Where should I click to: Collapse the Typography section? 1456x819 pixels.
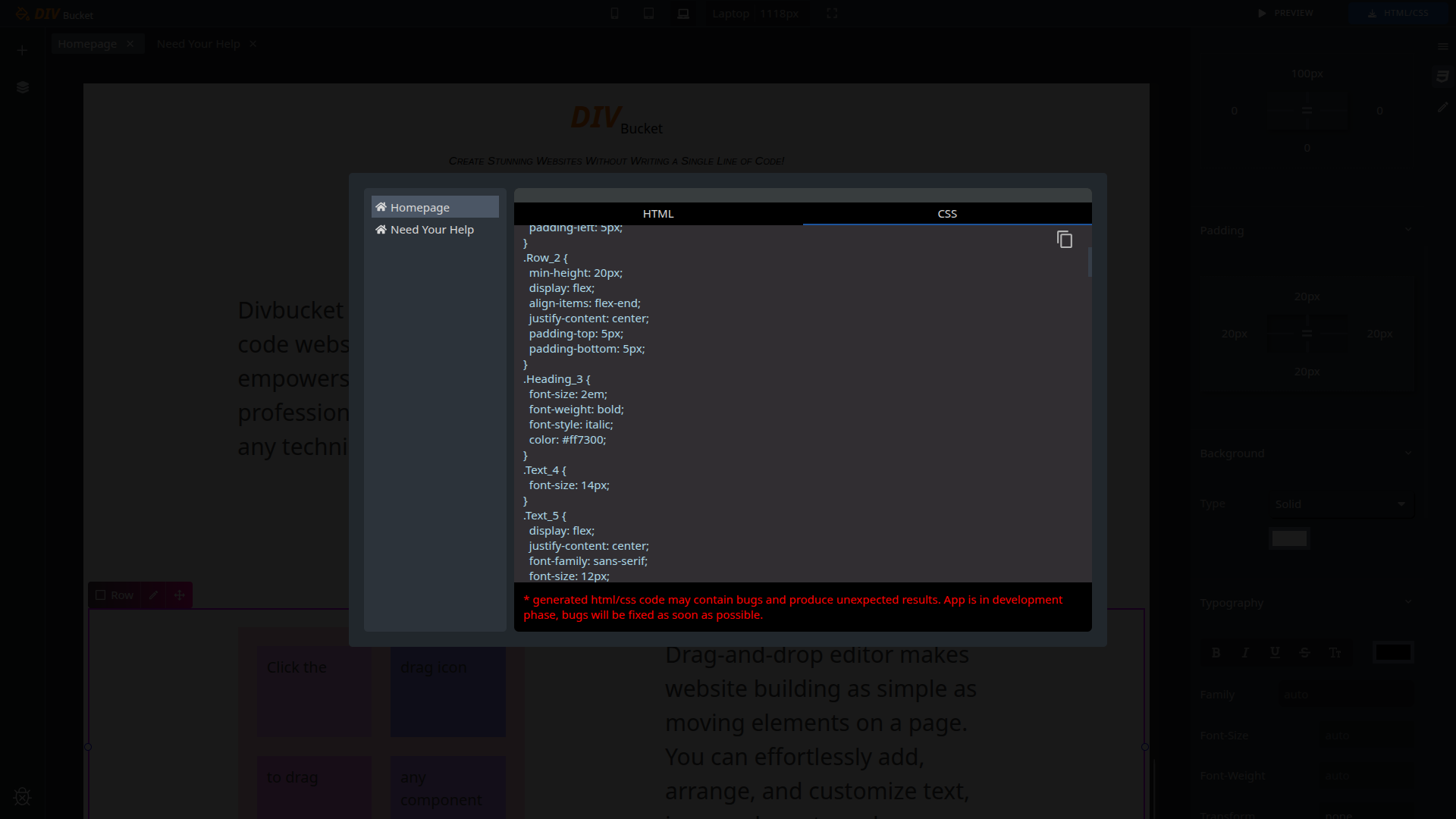[x=1408, y=603]
